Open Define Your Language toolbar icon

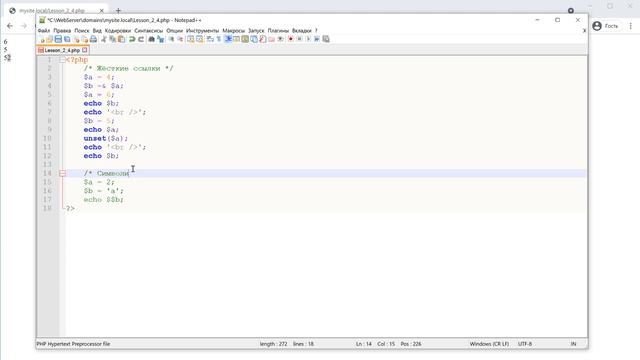coord(236,39)
